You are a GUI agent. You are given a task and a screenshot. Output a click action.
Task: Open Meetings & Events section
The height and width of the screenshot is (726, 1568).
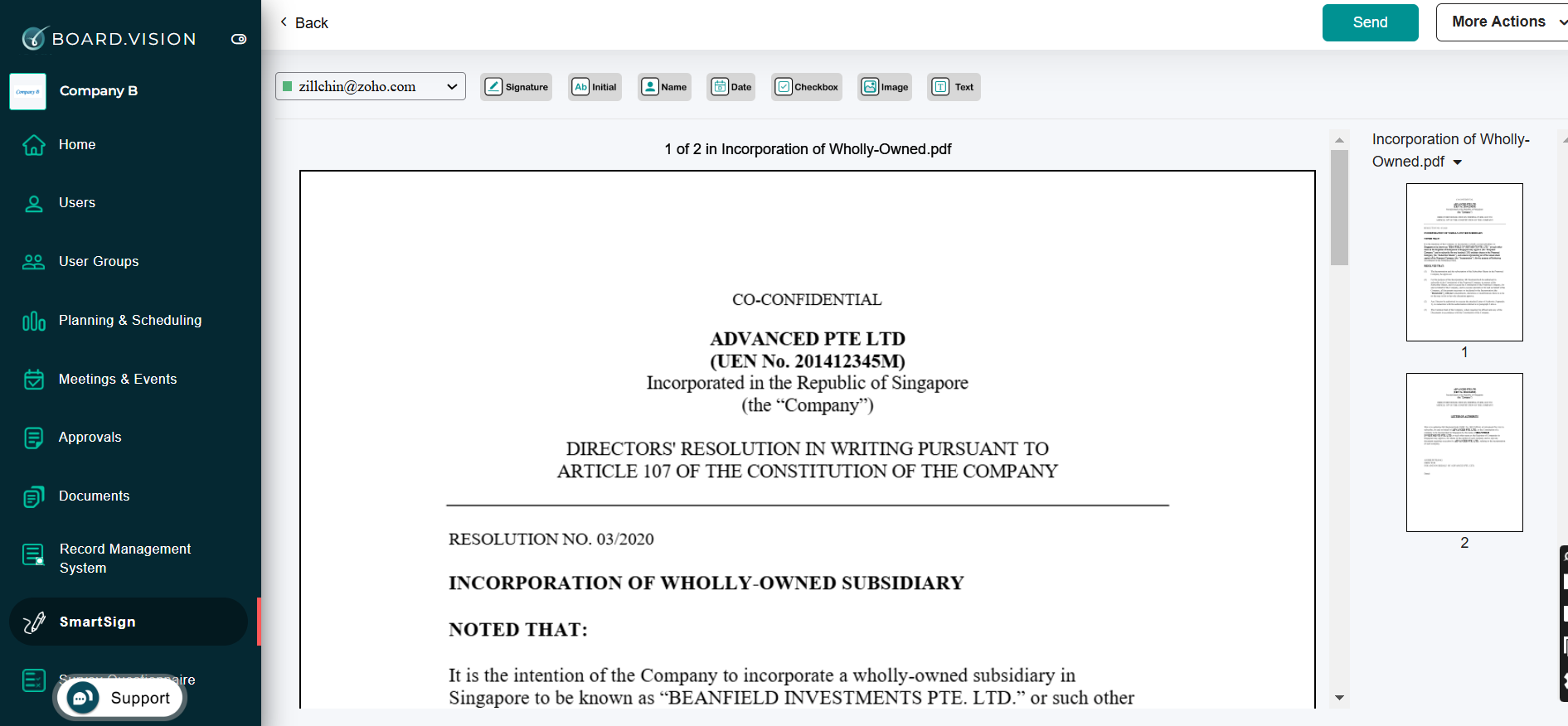pos(118,379)
